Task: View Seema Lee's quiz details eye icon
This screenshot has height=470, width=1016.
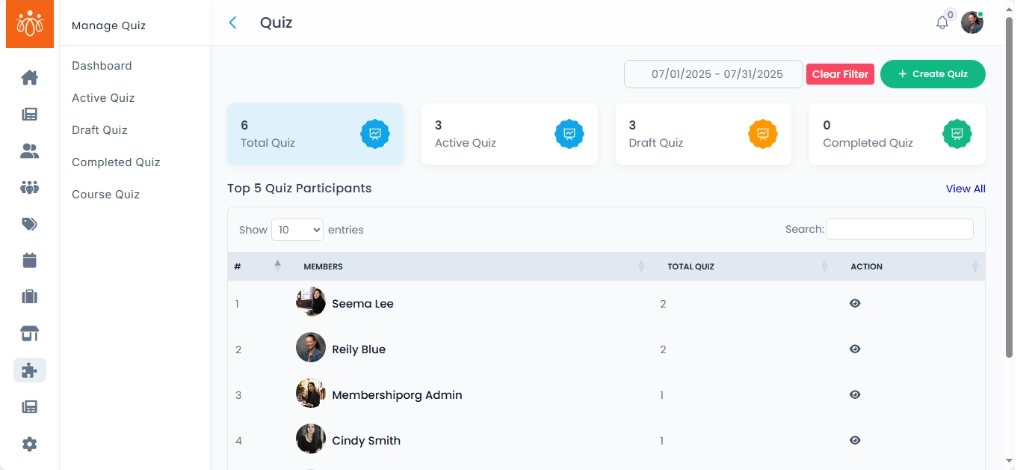Action: (855, 303)
